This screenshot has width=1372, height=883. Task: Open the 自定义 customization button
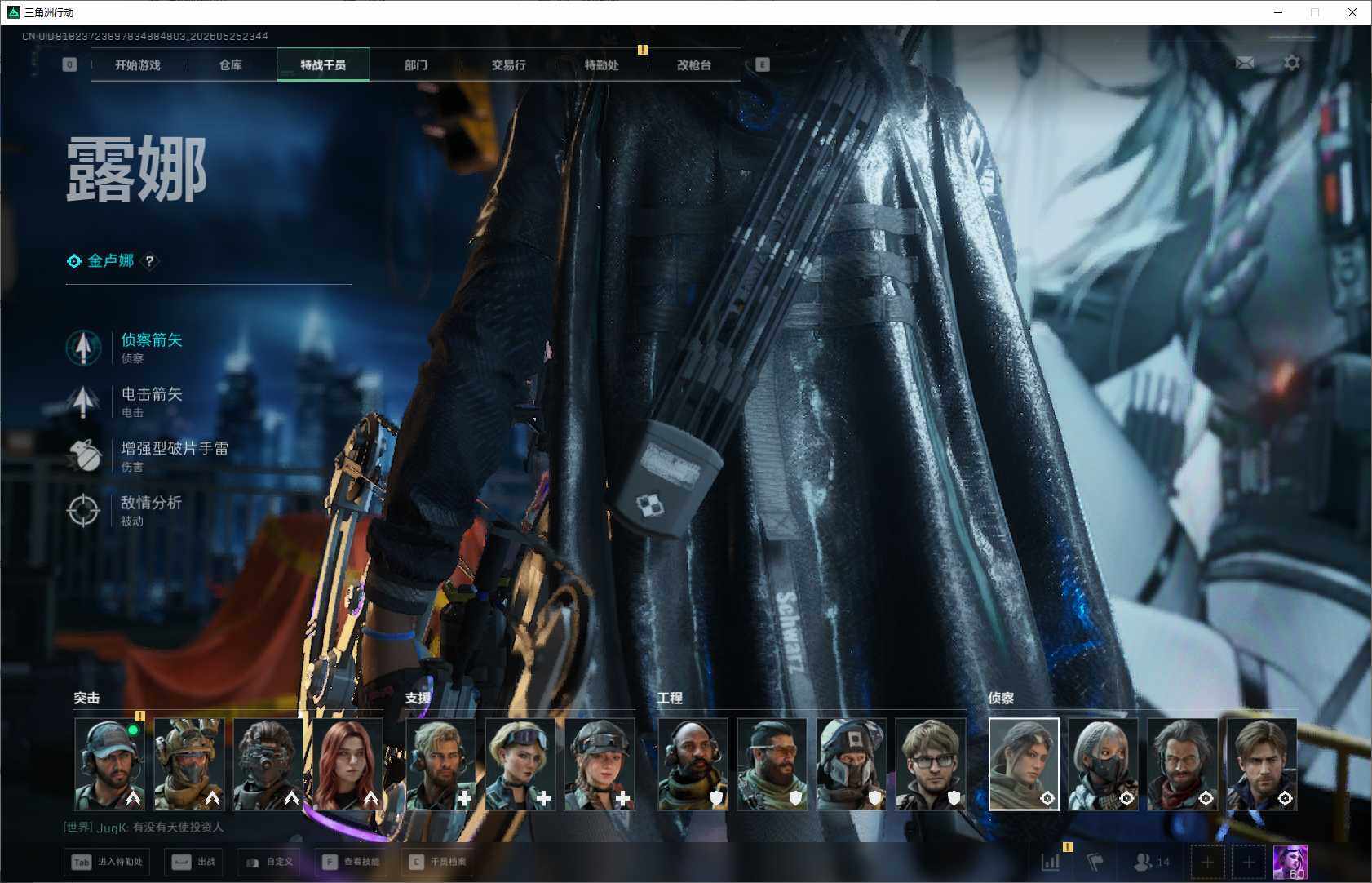[x=269, y=862]
